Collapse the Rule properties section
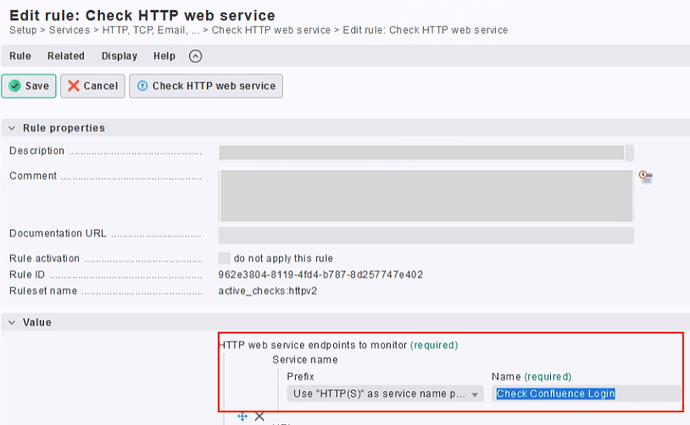The image size is (690, 425). 12,128
